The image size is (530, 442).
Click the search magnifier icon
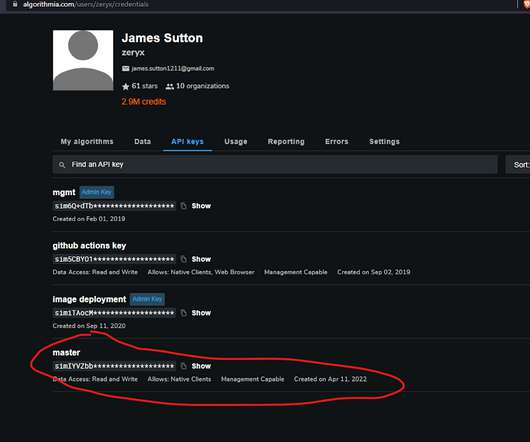click(62, 165)
